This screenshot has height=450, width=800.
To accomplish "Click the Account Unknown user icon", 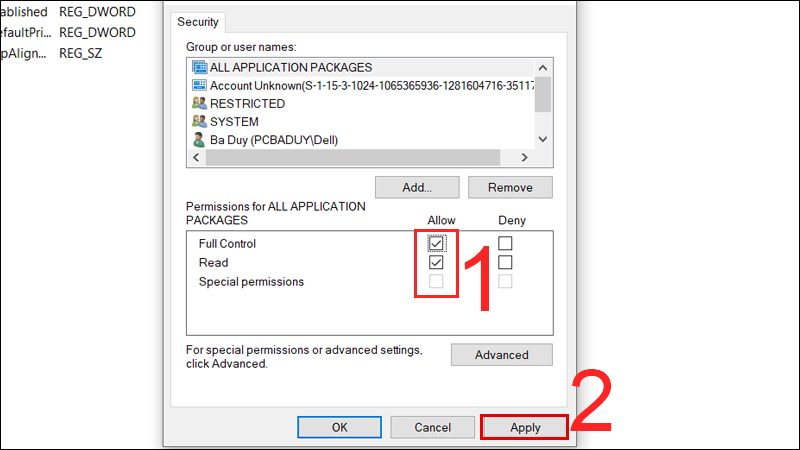I will (198, 85).
